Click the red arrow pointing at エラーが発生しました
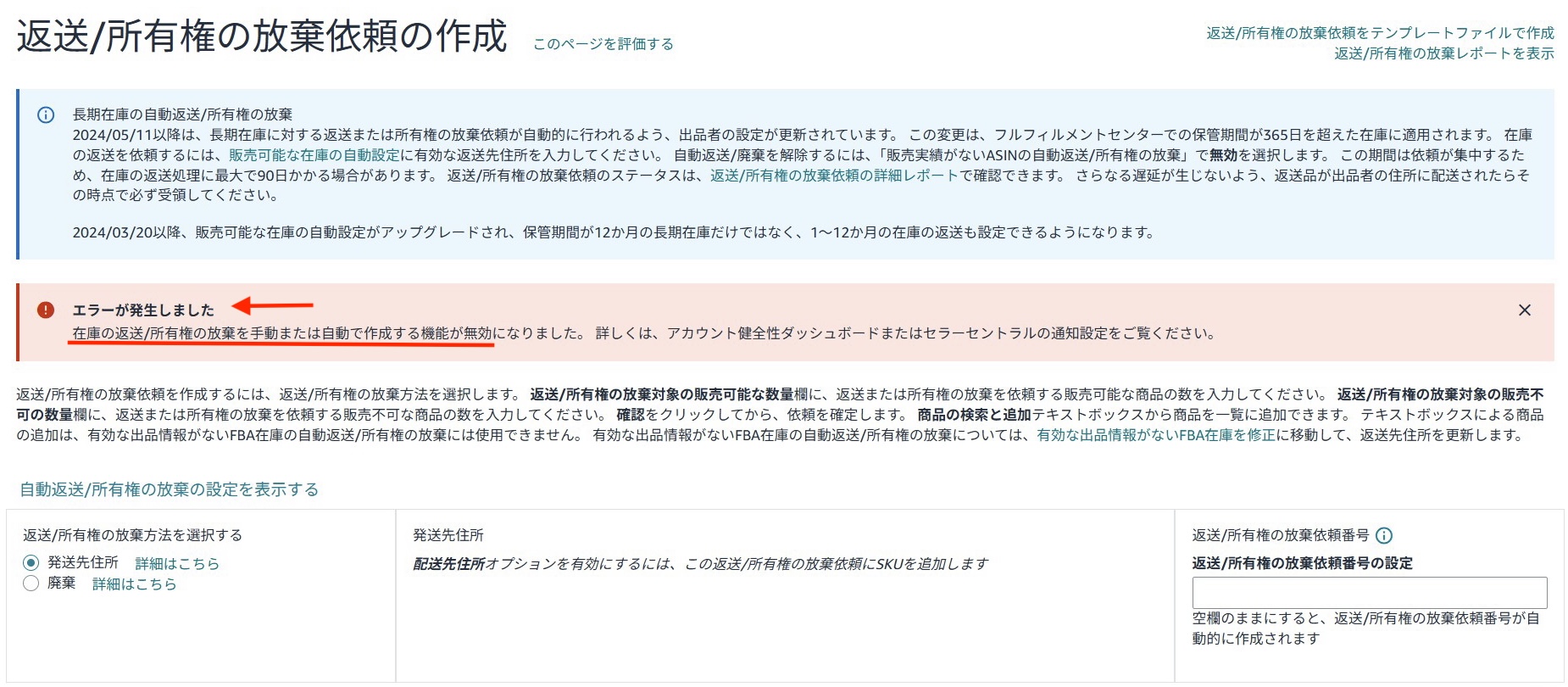Image resolution: width=1568 pixels, height=687 pixels. pos(273,305)
